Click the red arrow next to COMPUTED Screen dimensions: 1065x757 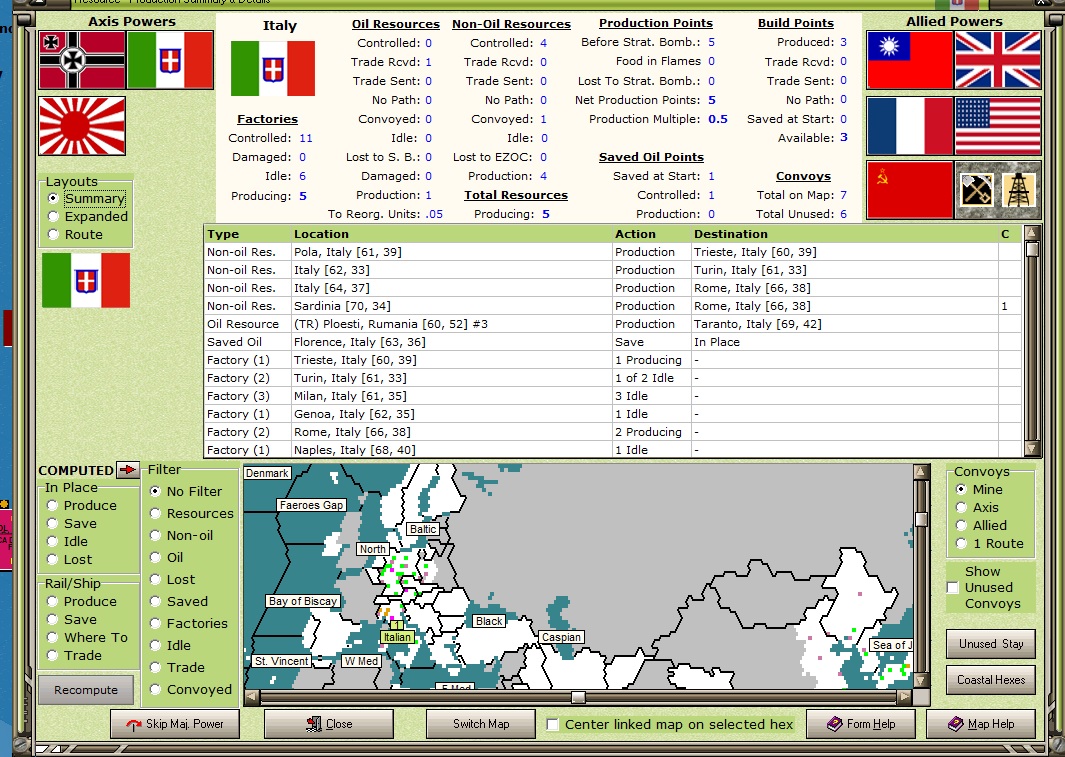tap(127, 469)
